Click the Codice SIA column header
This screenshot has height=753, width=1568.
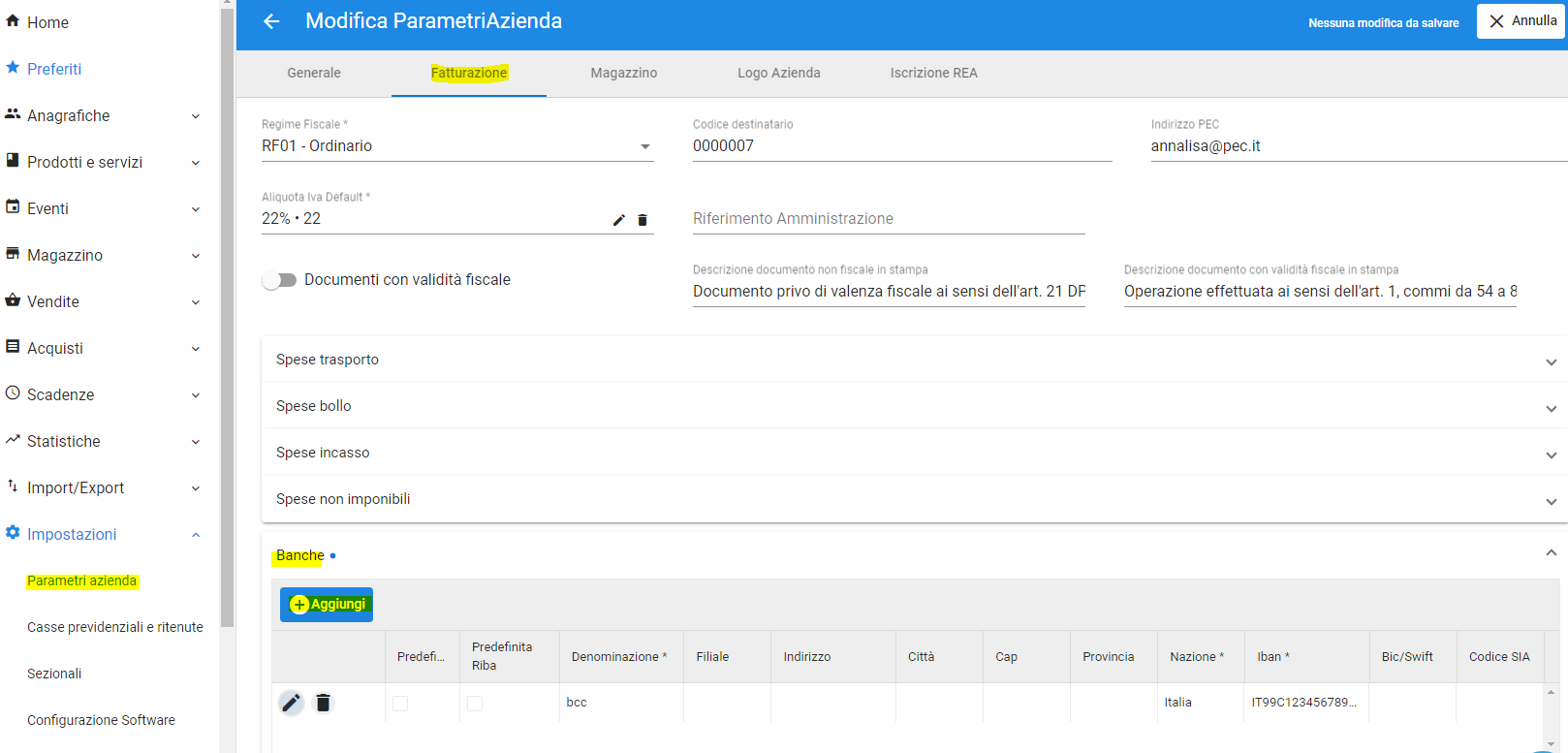pyautogui.click(x=1499, y=657)
